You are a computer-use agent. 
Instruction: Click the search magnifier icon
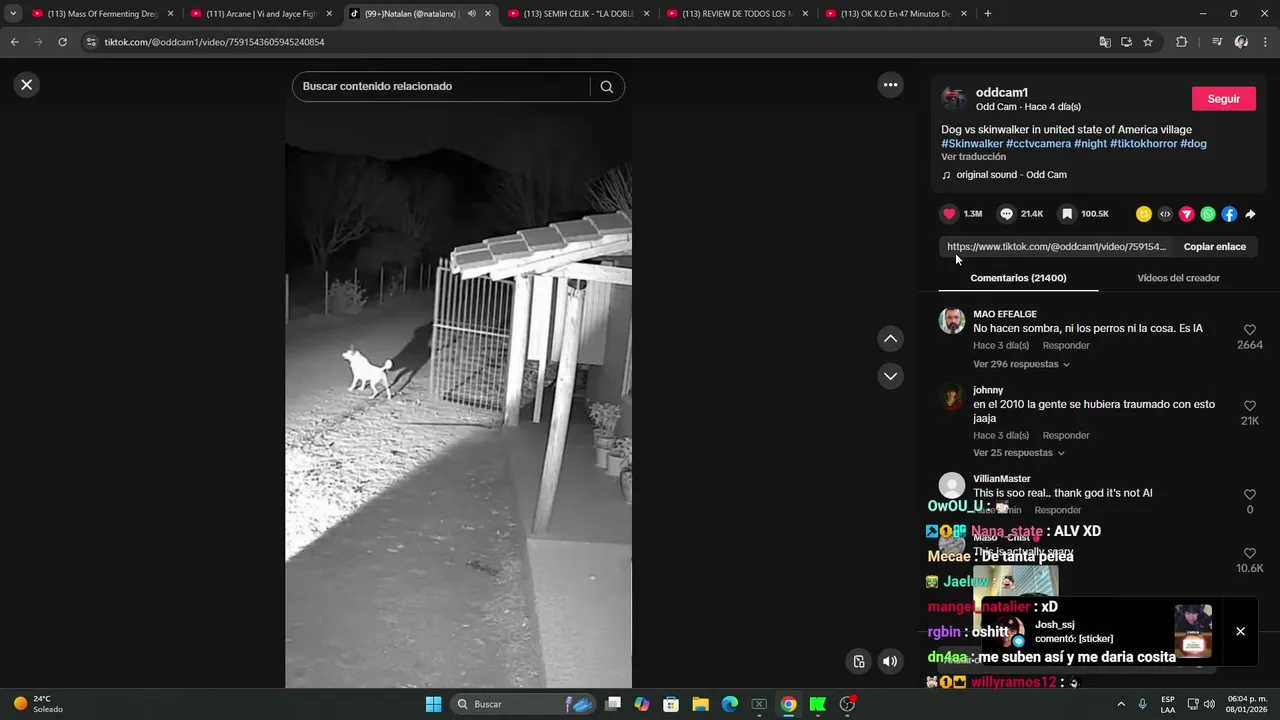[606, 87]
